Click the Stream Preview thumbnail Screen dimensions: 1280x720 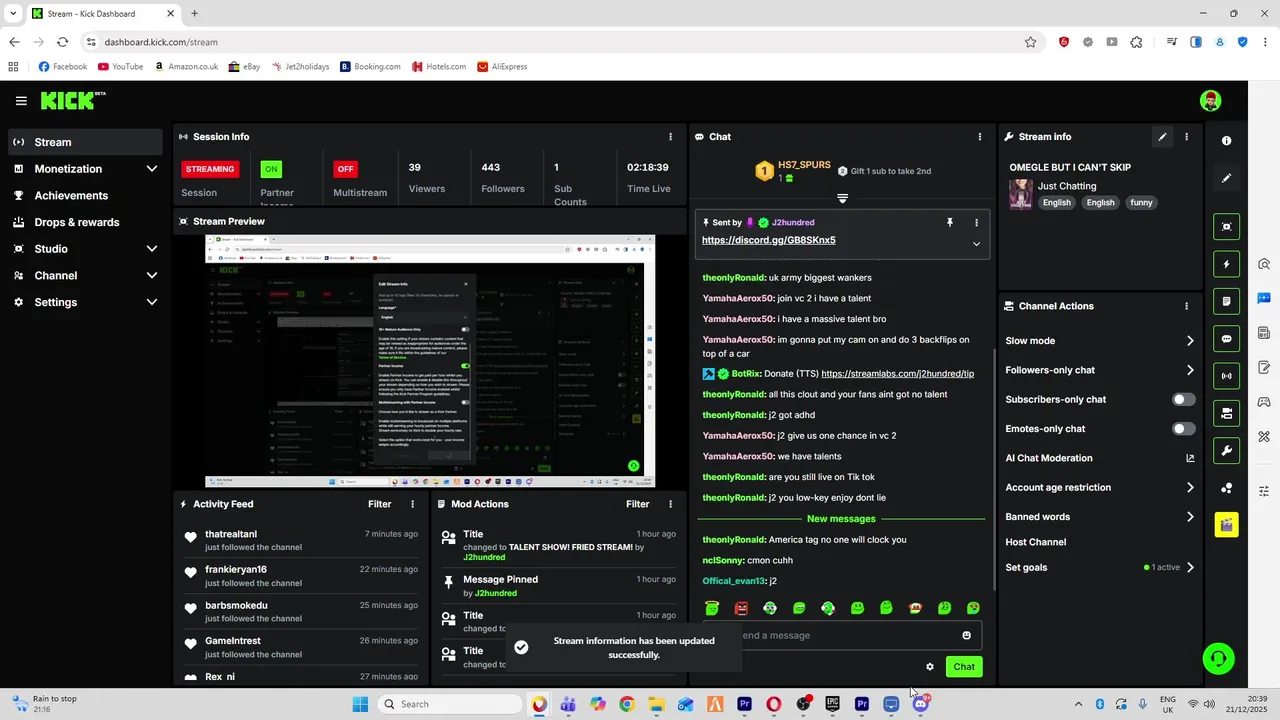(430, 361)
